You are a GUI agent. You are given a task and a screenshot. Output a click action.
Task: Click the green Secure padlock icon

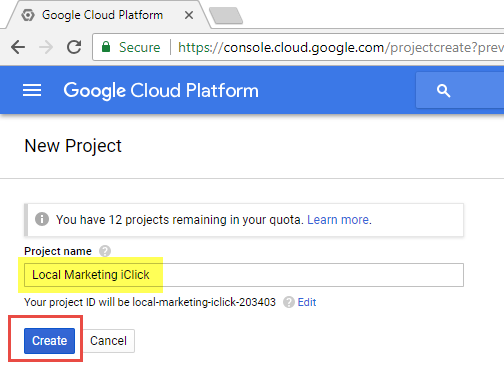[x=106, y=47]
